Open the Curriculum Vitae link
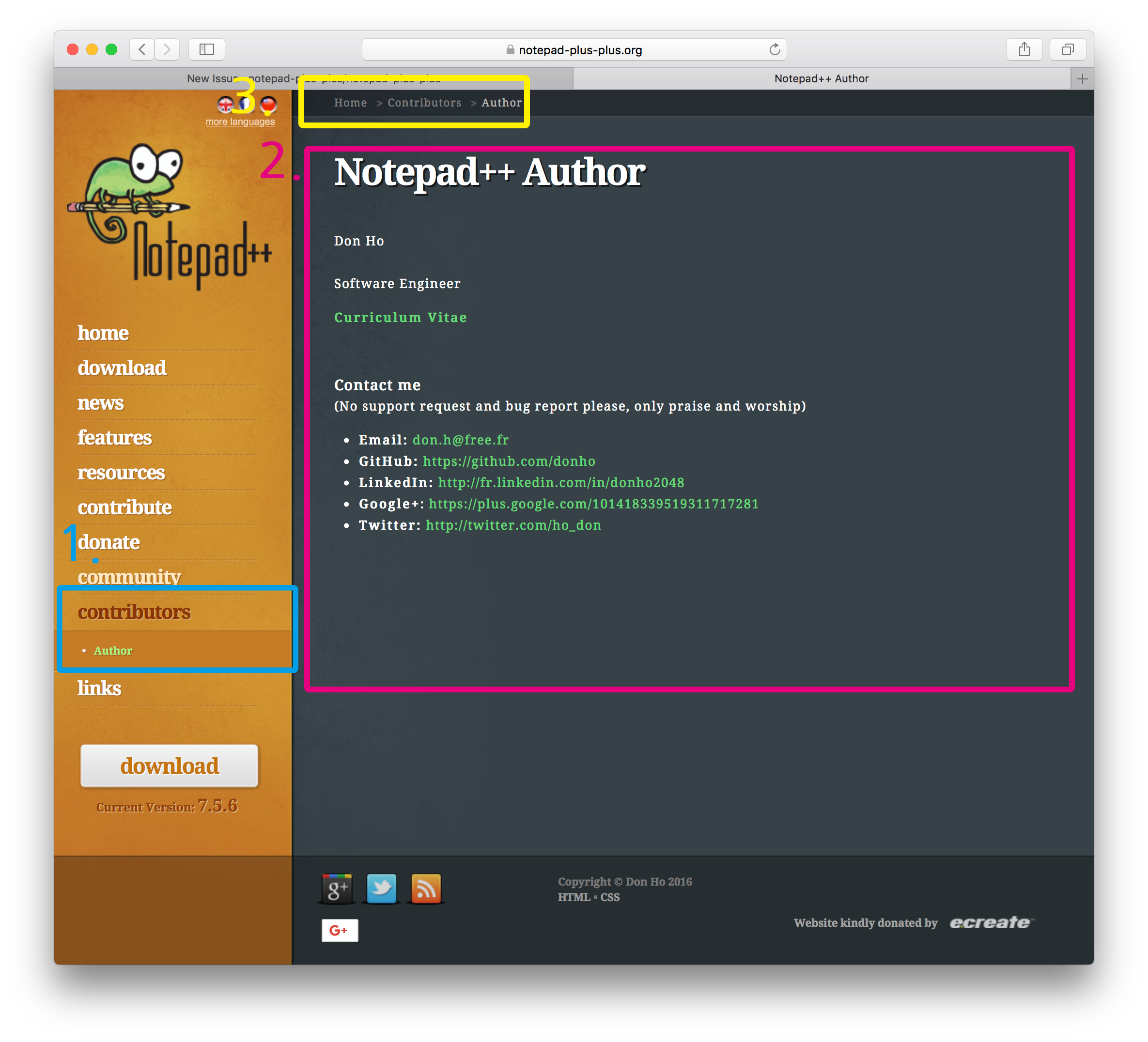This screenshot has width=1148, height=1042. click(400, 317)
